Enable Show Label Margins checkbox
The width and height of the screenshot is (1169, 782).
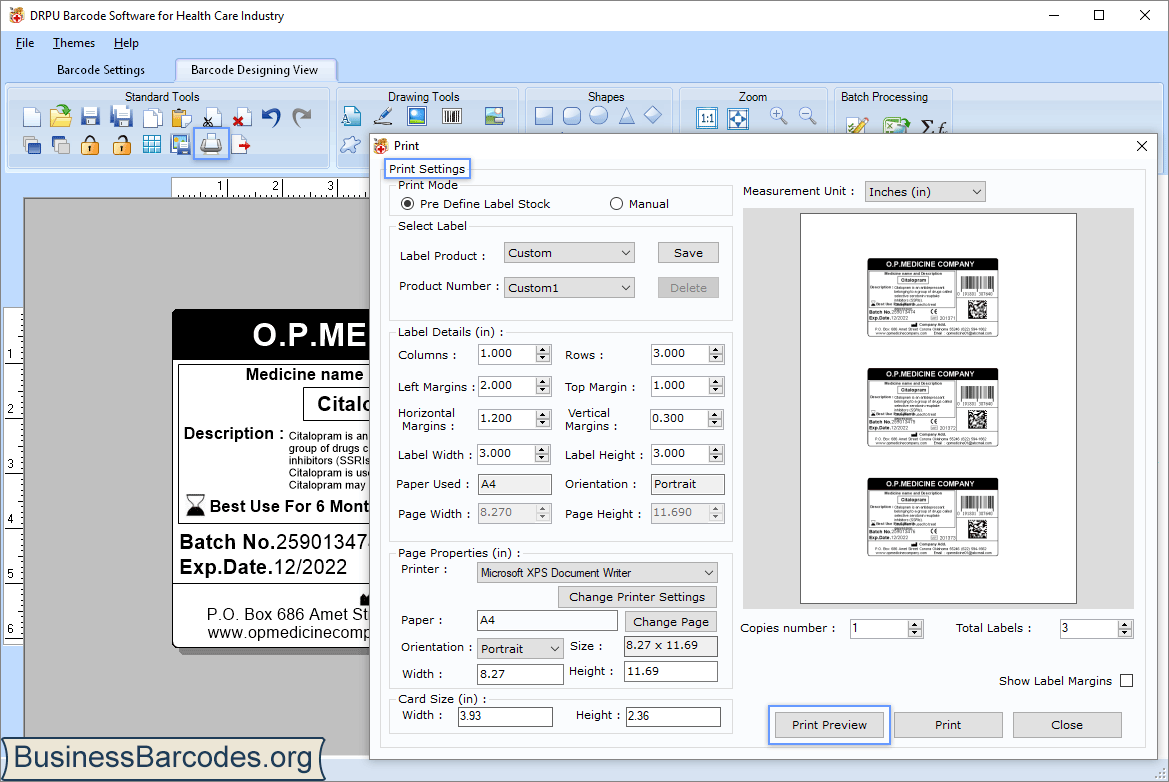[x=1127, y=681]
